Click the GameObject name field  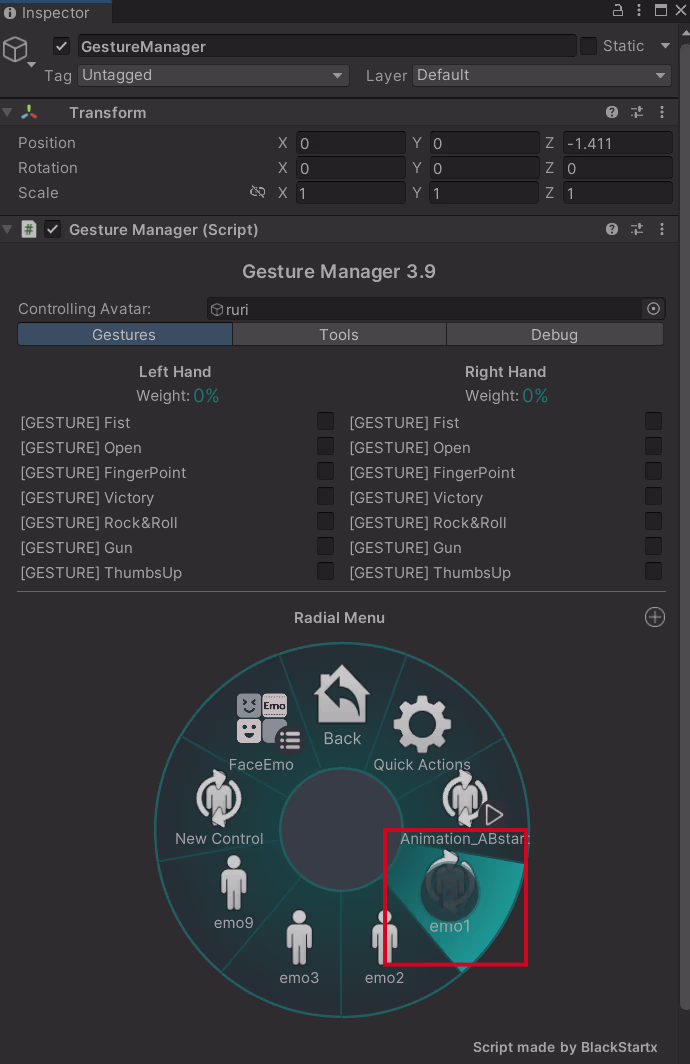327,46
